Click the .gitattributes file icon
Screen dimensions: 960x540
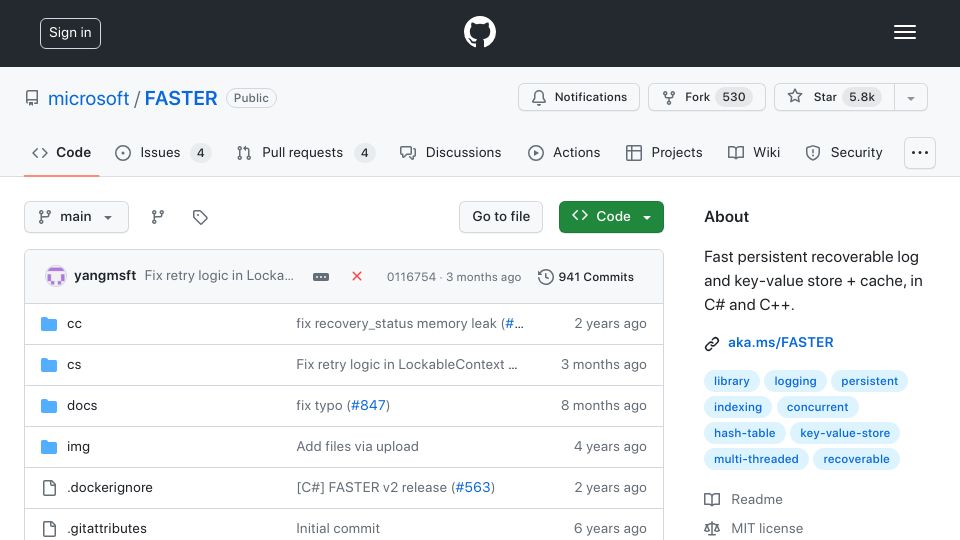click(49, 529)
